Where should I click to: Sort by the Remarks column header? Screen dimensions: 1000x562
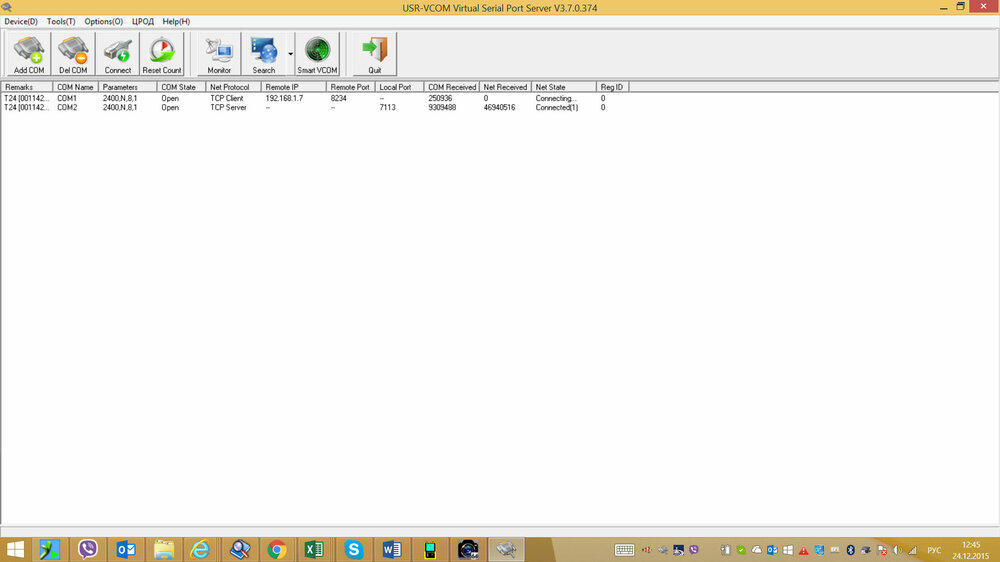[27, 87]
